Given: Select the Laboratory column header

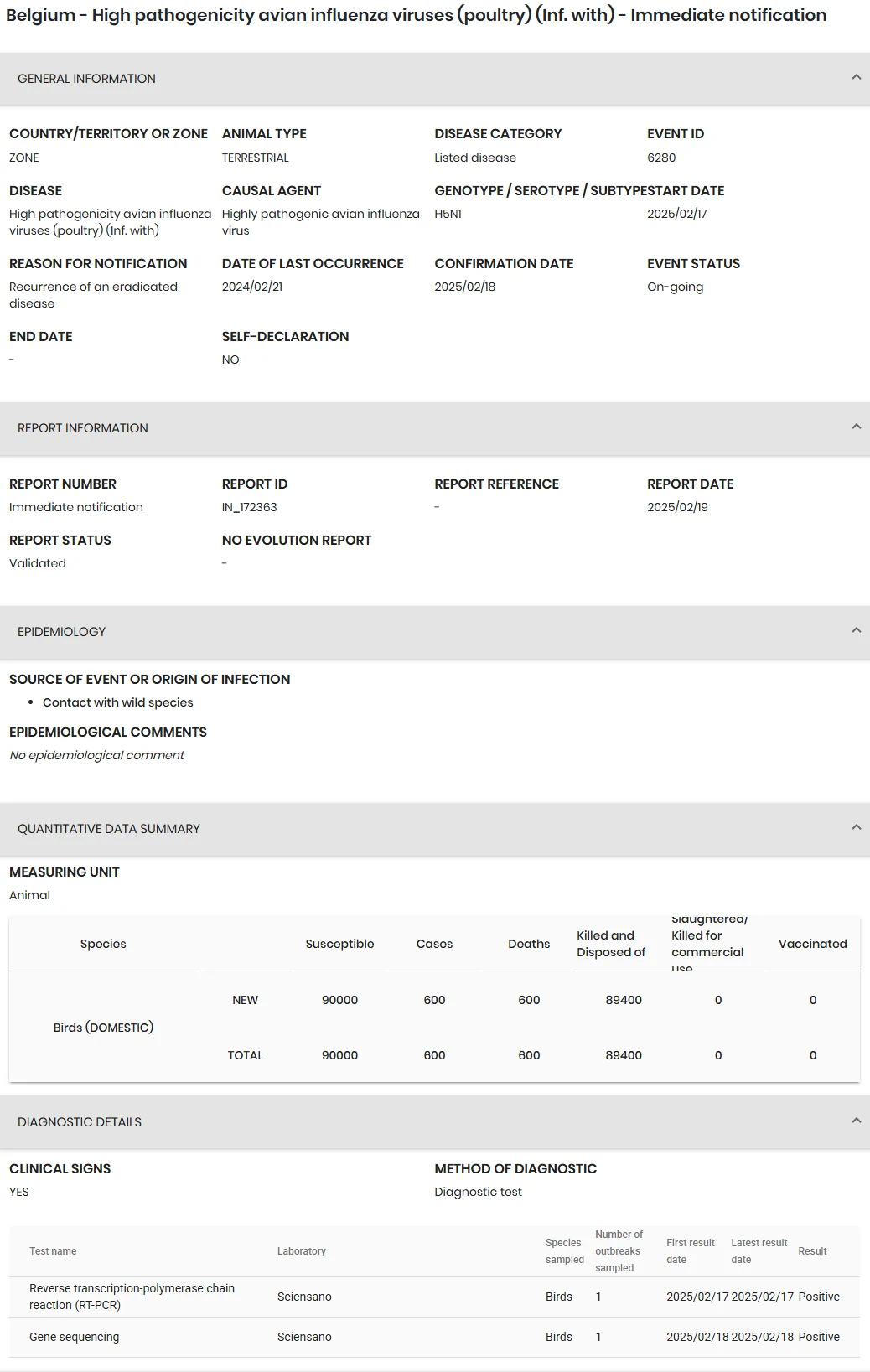Looking at the screenshot, I should [302, 1251].
